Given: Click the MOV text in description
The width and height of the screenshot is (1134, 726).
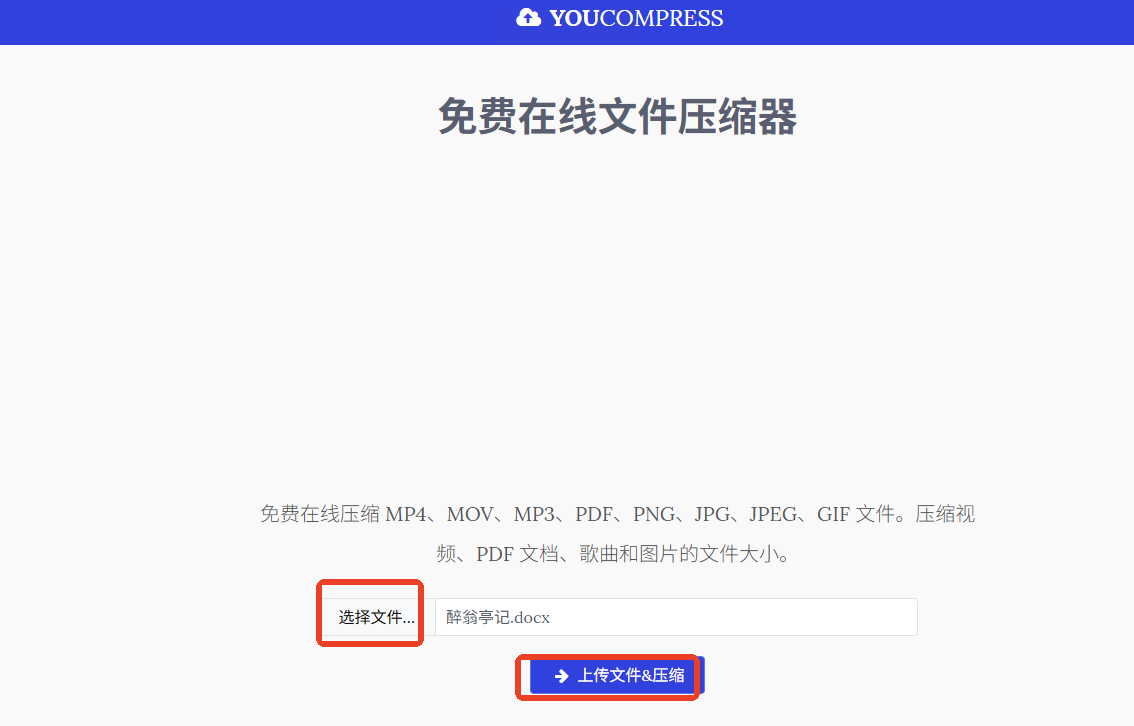Looking at the screenshot, I should [470, 514].
